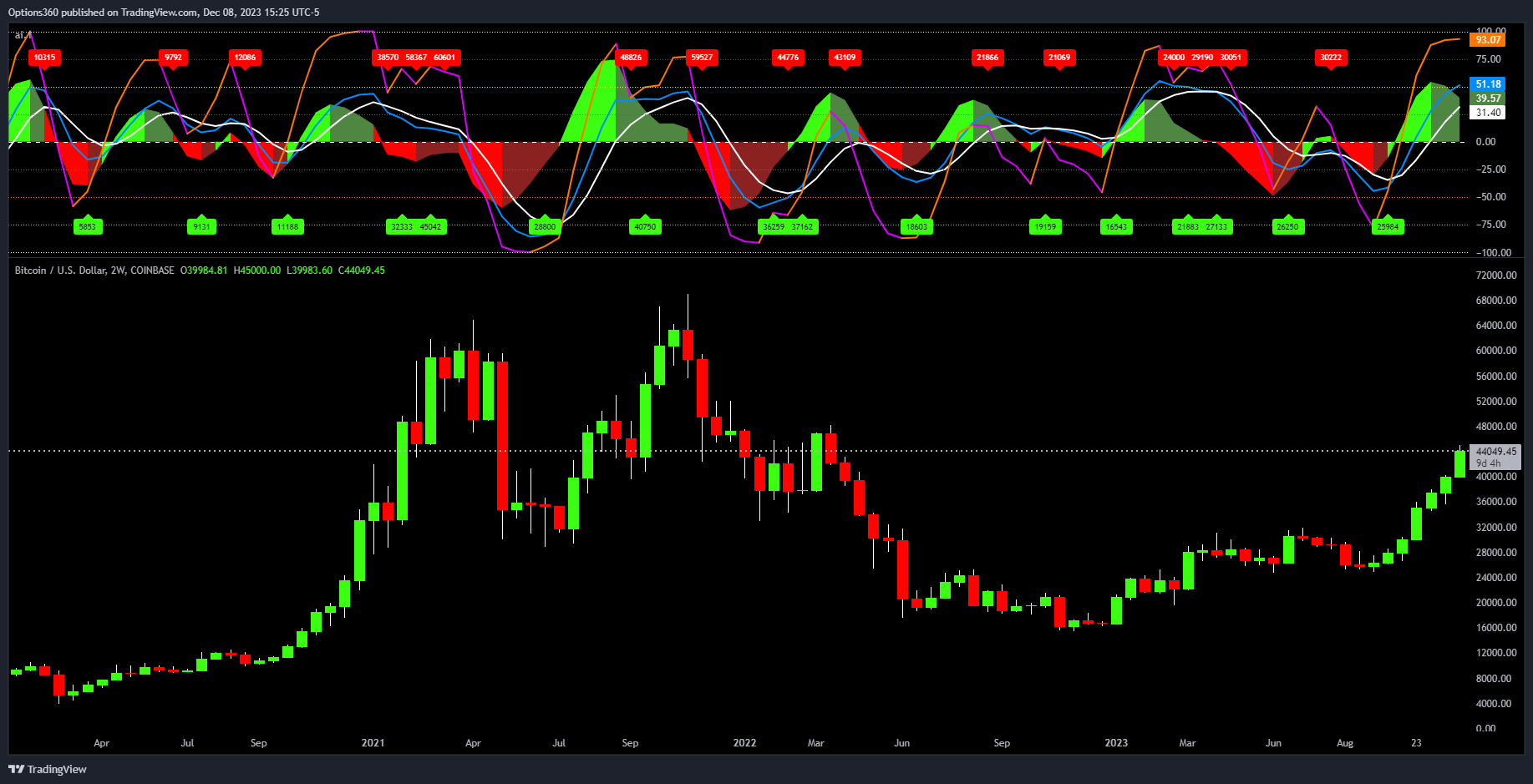1533x784 pixels.
Task: Click the red 30051 sell label
Action: click(1231, 58)
